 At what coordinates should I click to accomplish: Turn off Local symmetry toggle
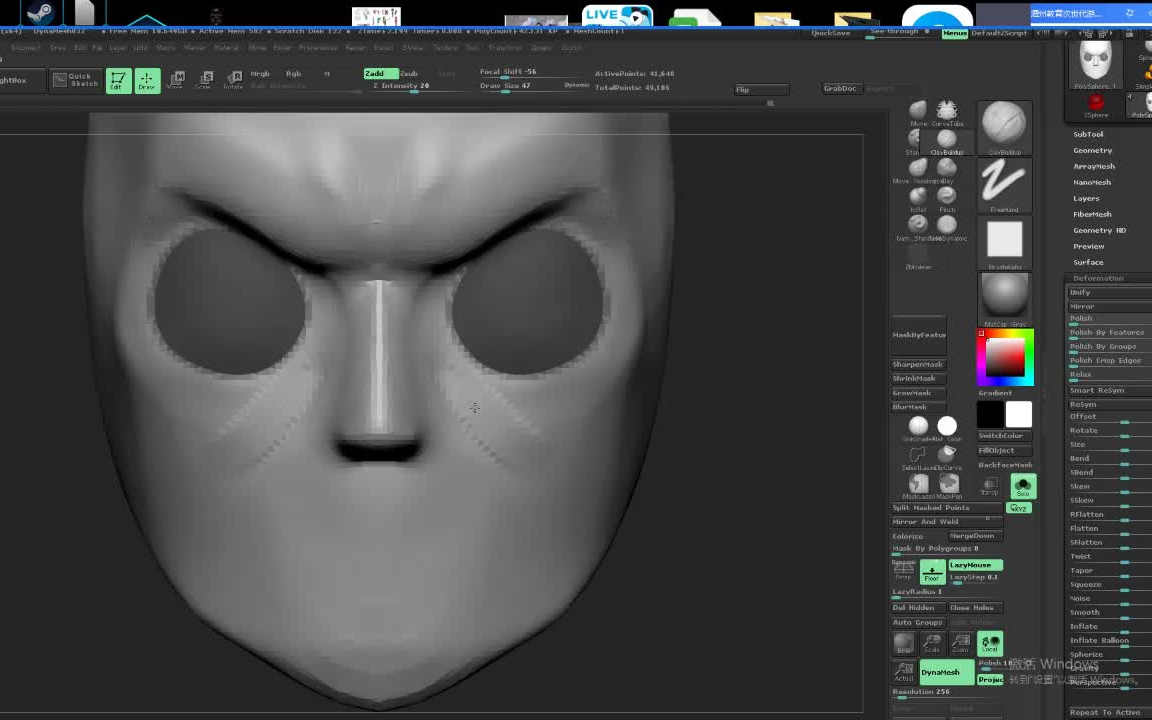(990, 643)
